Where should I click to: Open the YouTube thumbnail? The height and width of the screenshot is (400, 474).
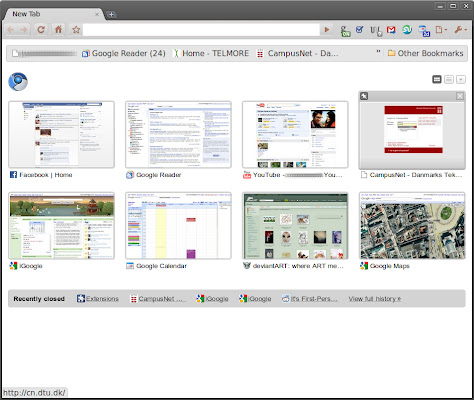click(x=295, y=135)
